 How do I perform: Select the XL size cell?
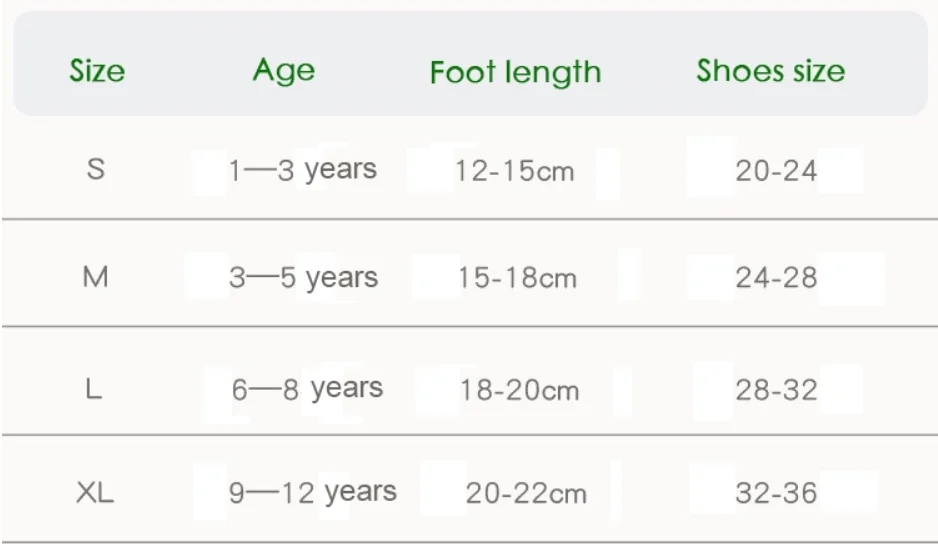pyautogui.click(x=95, y=492)
